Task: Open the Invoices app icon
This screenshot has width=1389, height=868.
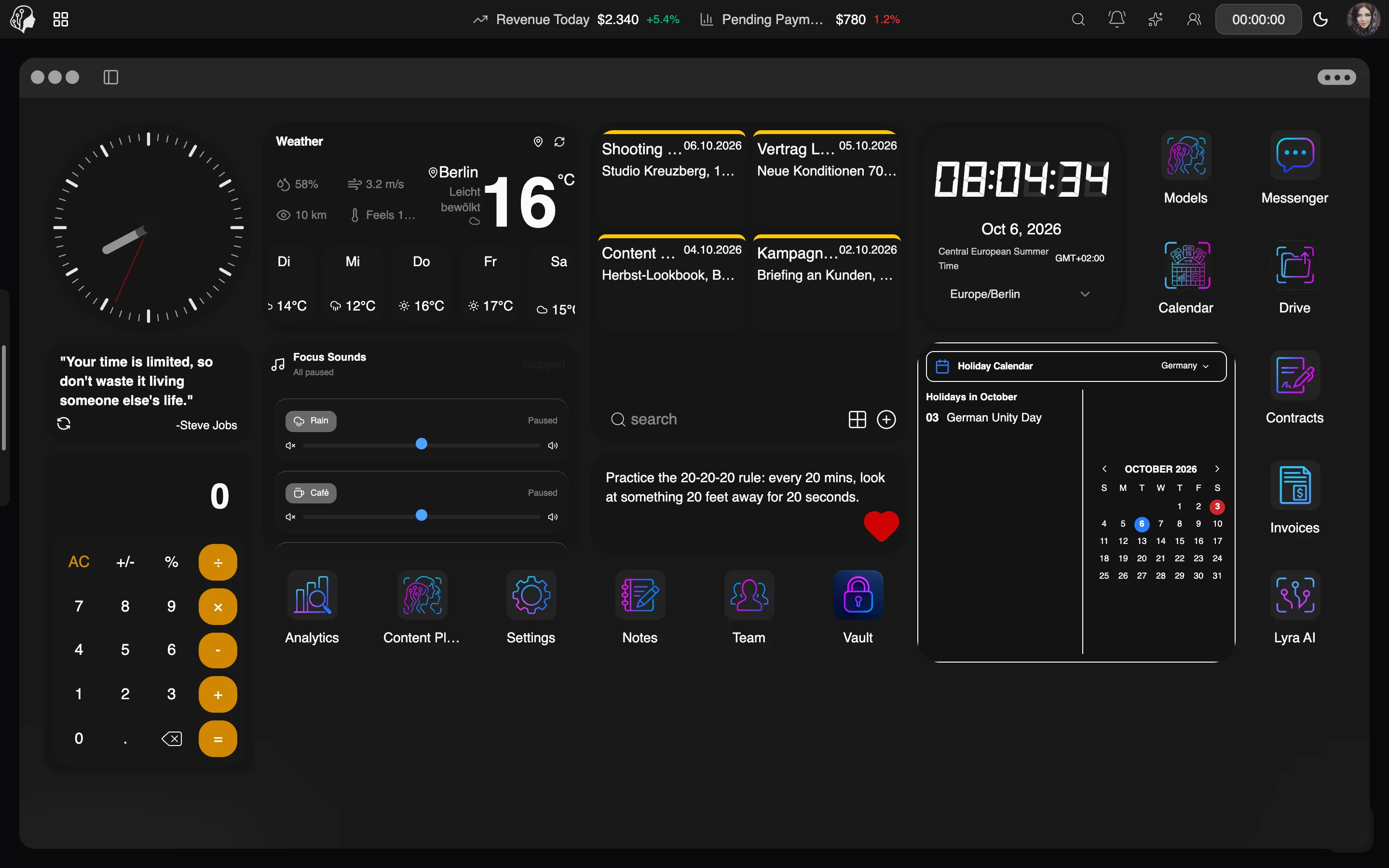Action: click(x=1294, y=485)
